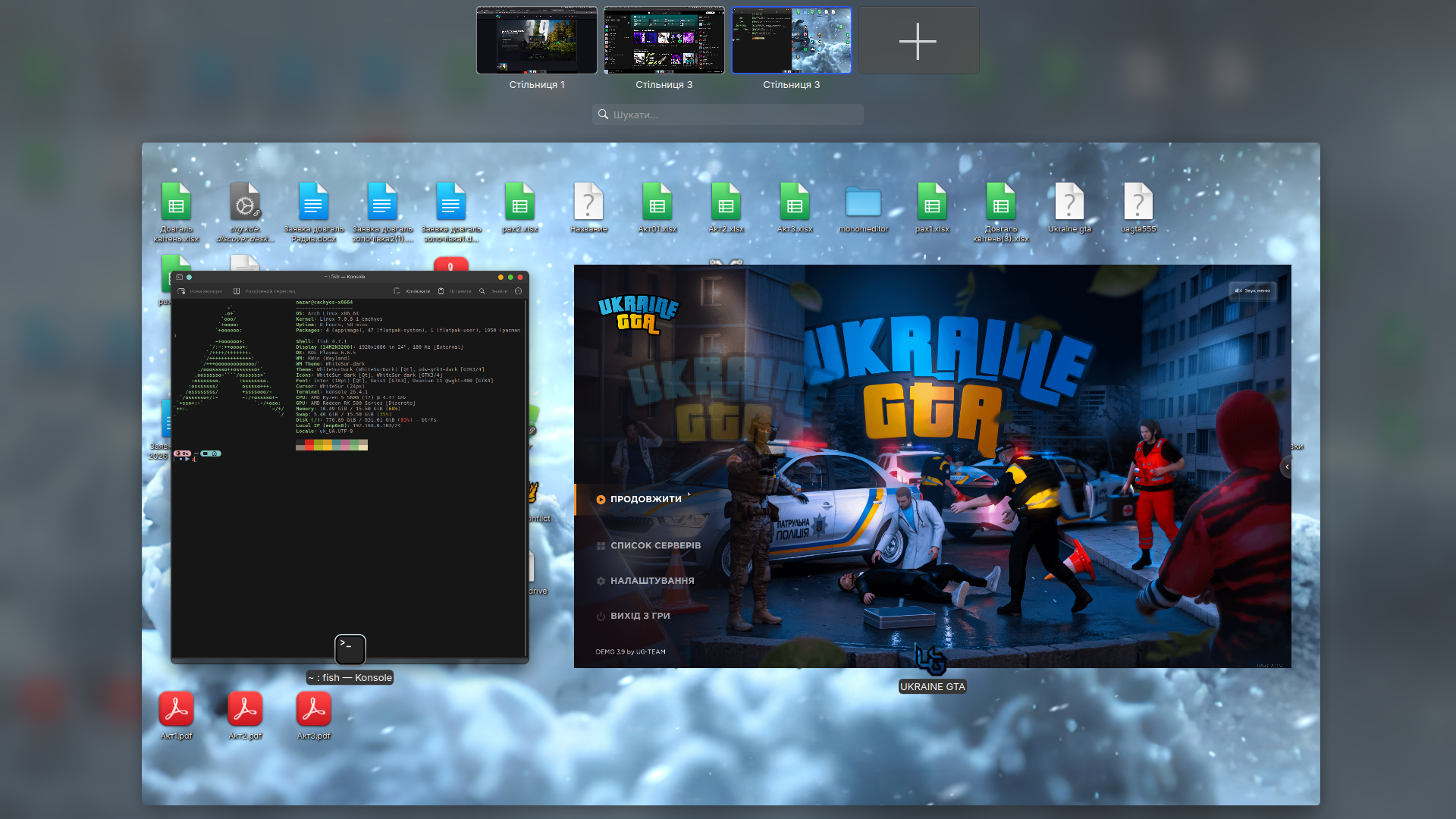Screen dimensions: 1456x819
Task: Open the Акт2.pdf file icon
Action: click(245, 709)
